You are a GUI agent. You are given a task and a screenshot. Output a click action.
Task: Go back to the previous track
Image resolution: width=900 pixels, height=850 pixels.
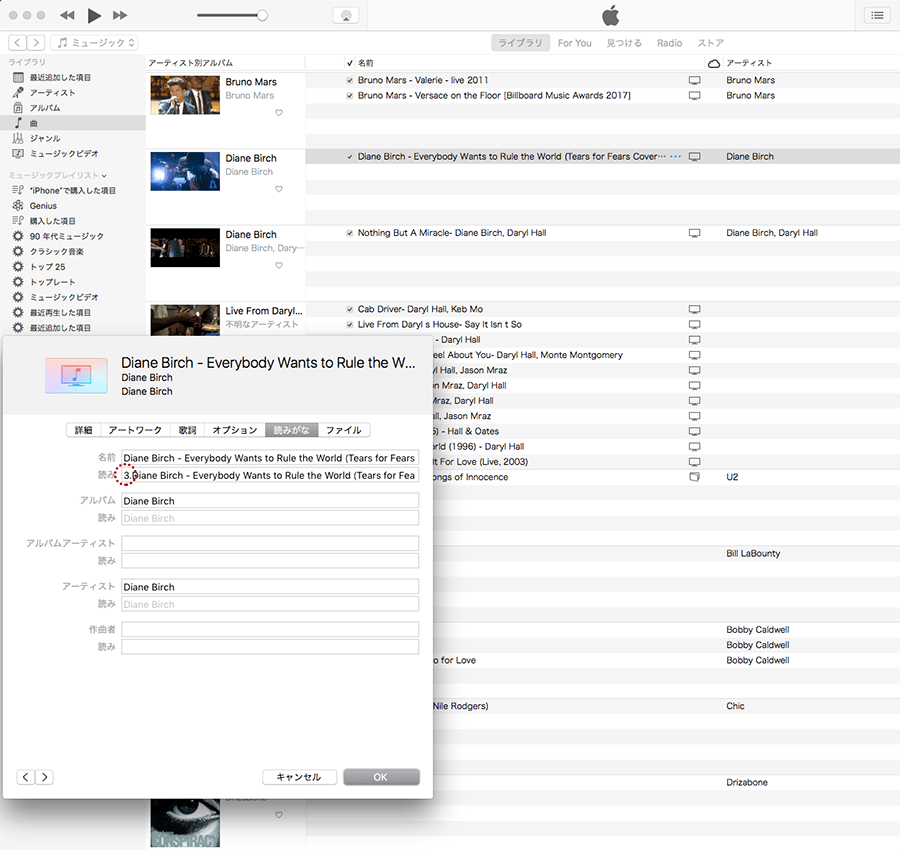(67, 15)
